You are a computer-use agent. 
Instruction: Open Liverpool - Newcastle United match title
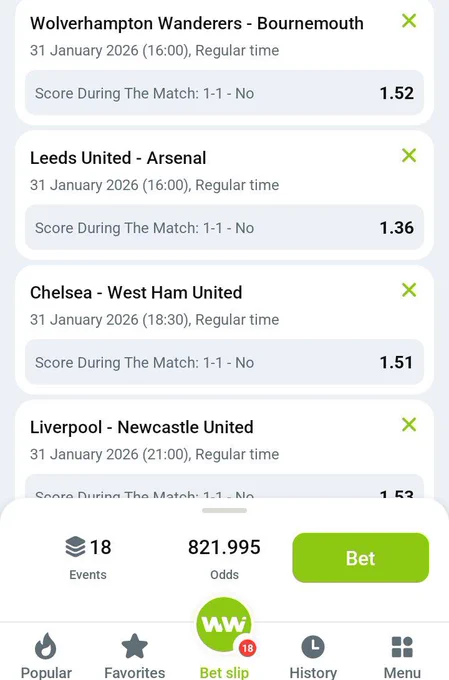pyautogui.click(x=141, y=427)
